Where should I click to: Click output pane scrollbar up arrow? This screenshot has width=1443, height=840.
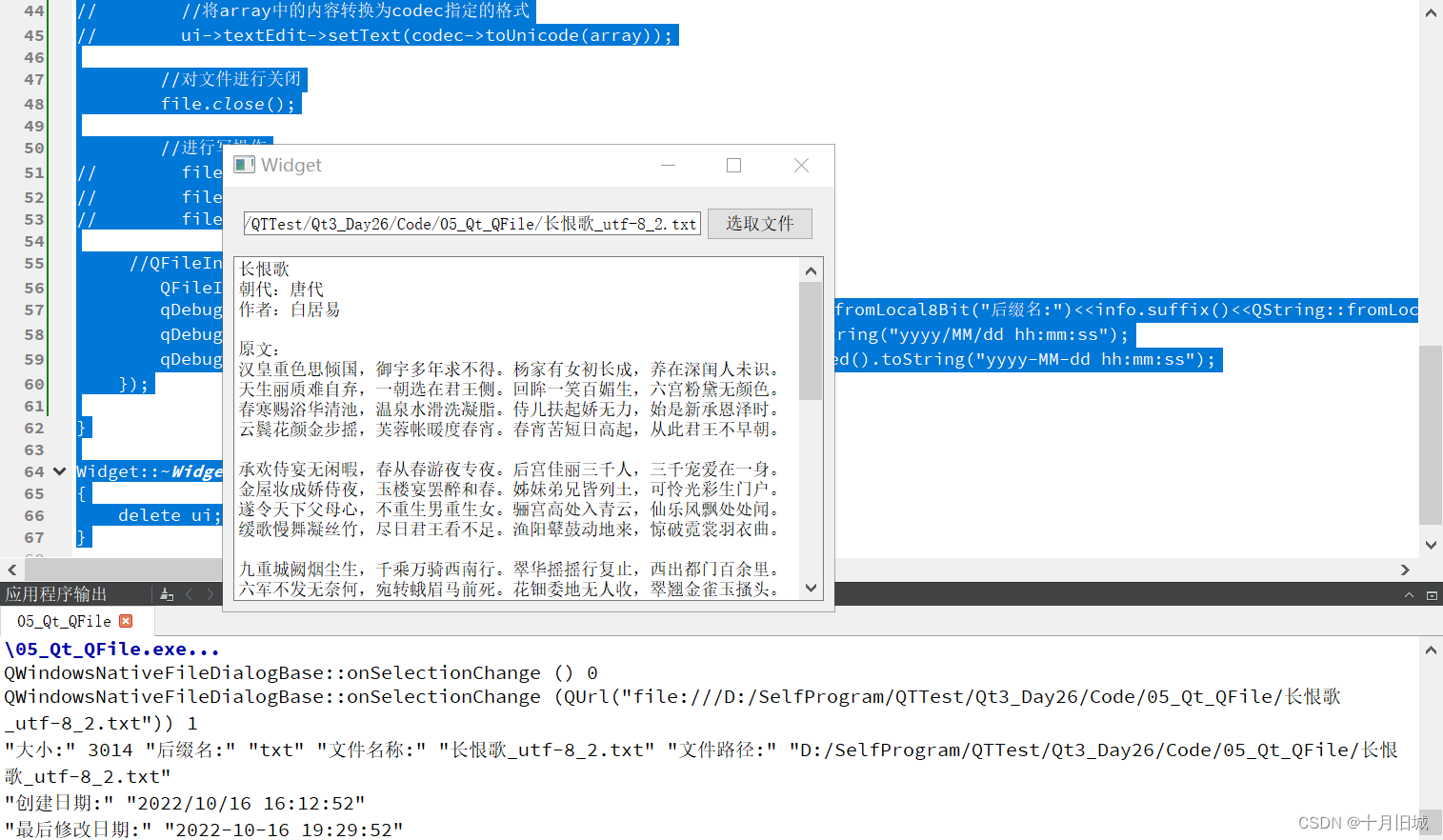(x=1431, y=650)
